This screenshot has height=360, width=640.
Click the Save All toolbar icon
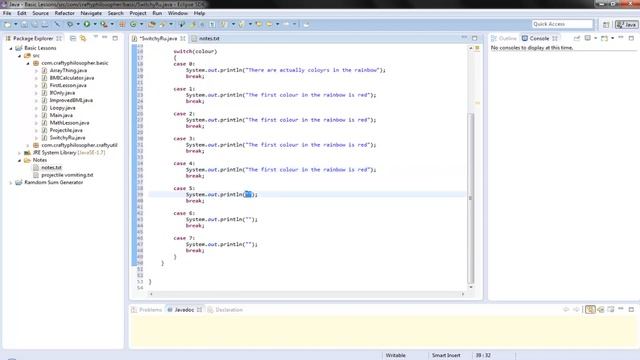point(35,24)
